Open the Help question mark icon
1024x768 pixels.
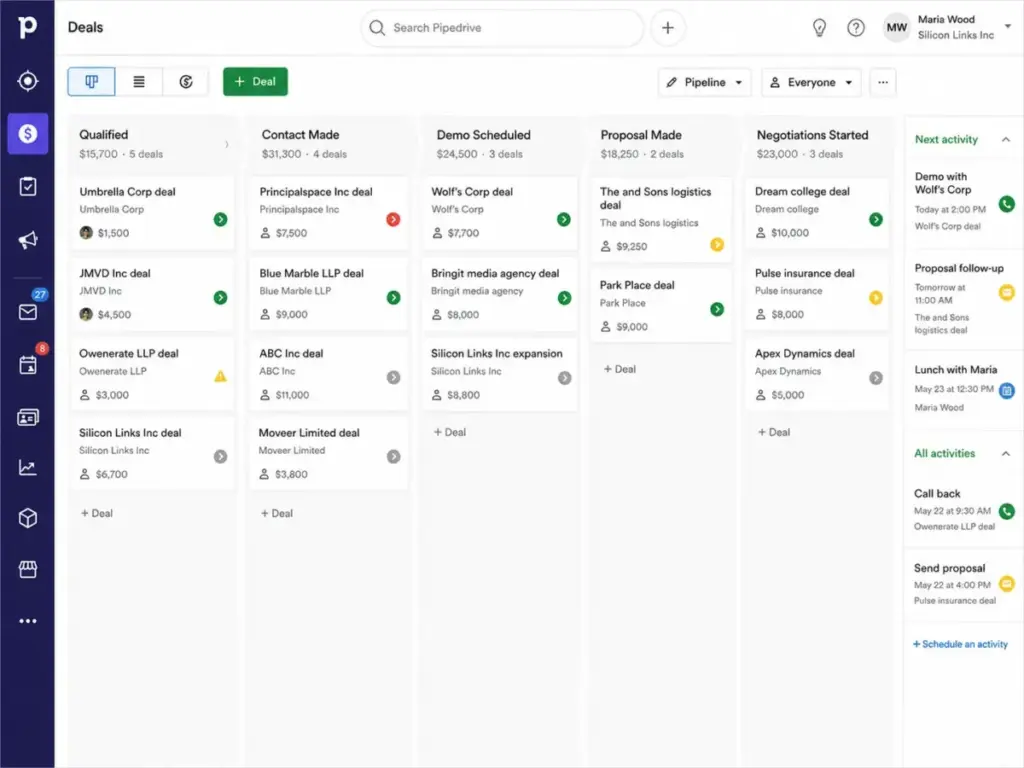(856, 27)
